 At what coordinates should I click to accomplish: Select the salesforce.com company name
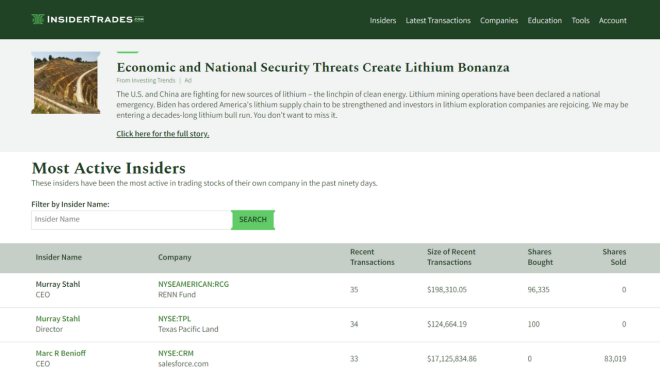click(183, 364)
